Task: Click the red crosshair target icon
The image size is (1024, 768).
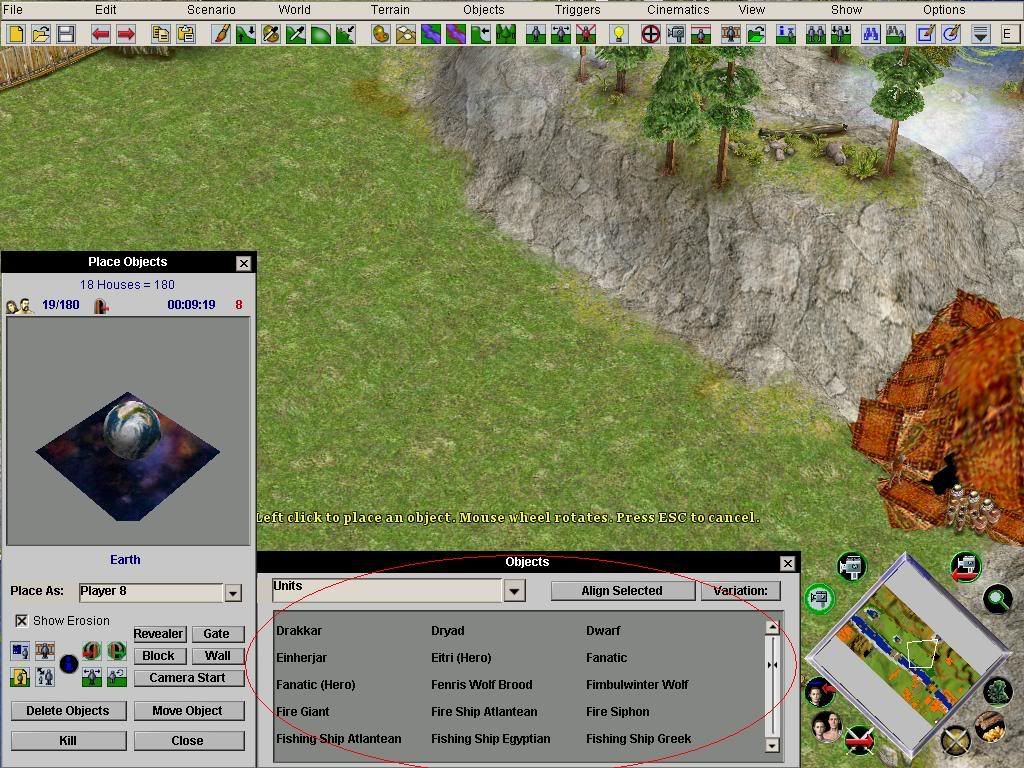Action: click(x=650, y=34)
